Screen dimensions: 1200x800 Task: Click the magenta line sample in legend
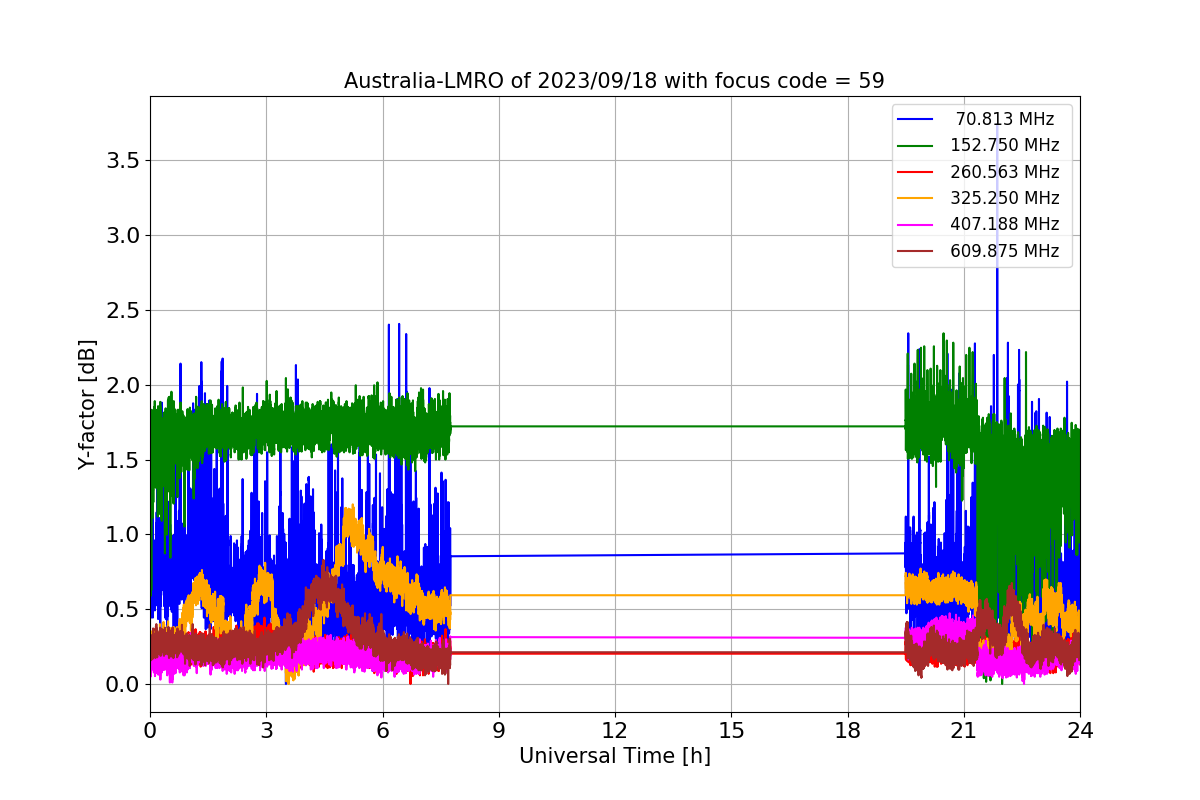[917, 225]
